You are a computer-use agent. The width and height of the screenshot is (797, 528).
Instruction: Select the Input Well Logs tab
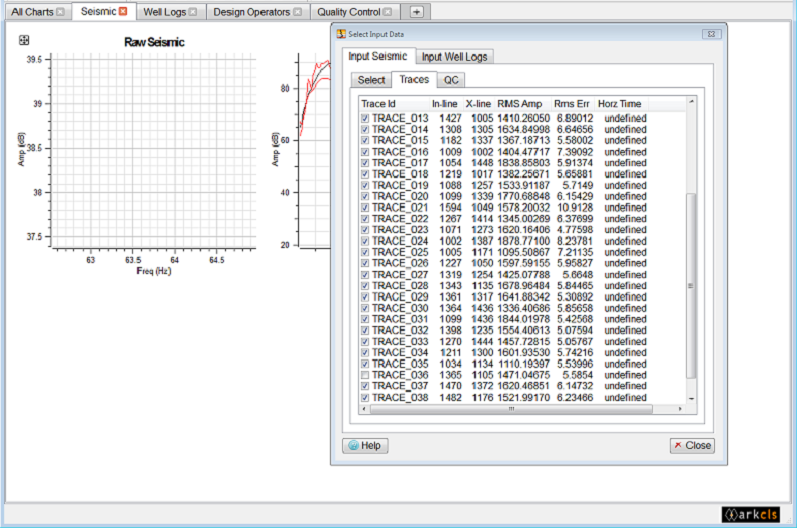tap(454, 57)
